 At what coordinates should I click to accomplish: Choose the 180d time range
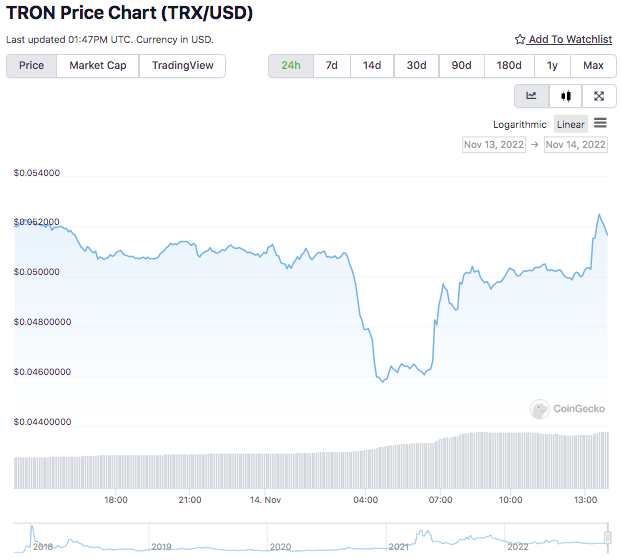coord(509,65)
